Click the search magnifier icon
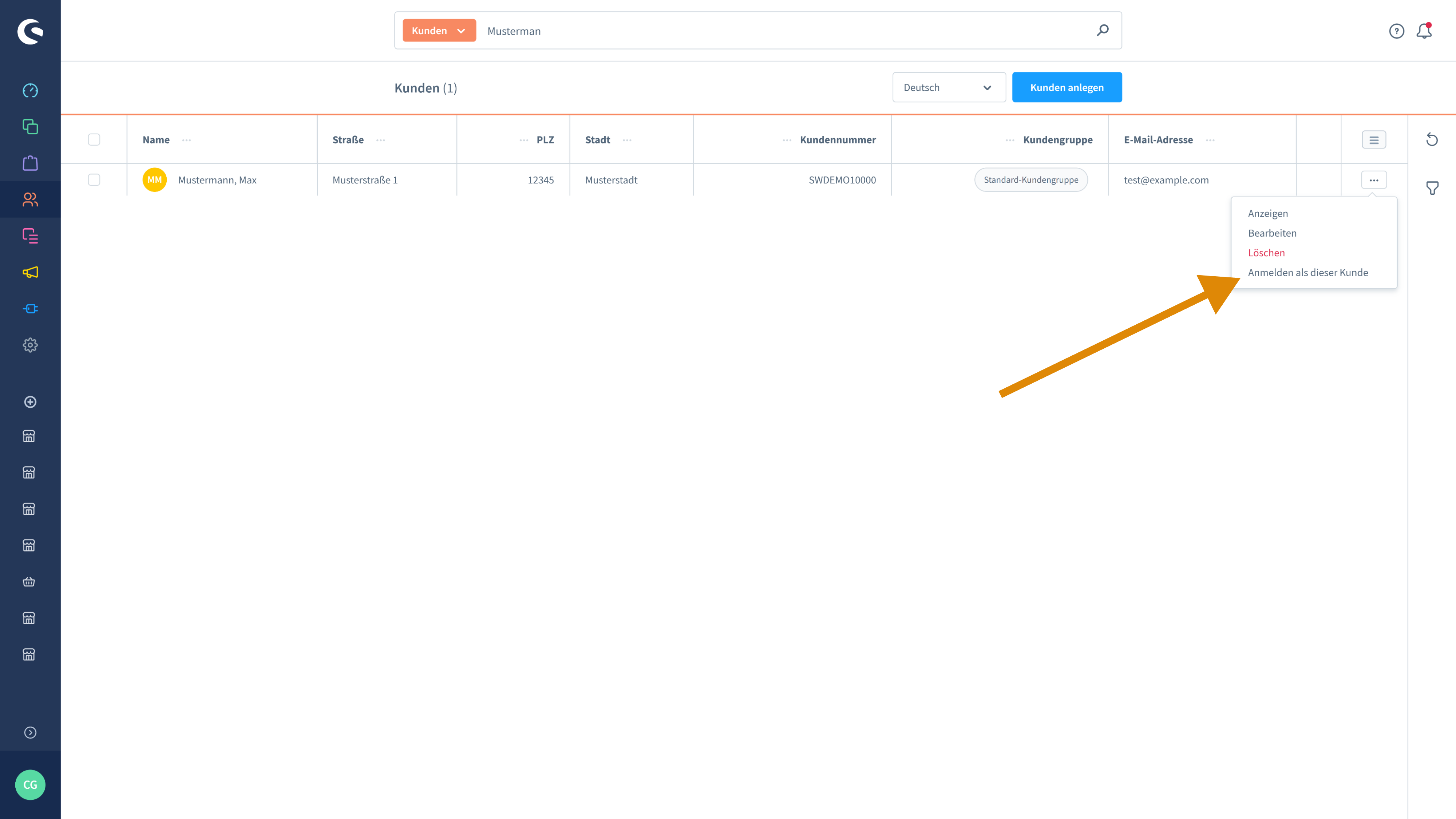This screenshot has width=1456, height=819. (x=1103, y=31)
